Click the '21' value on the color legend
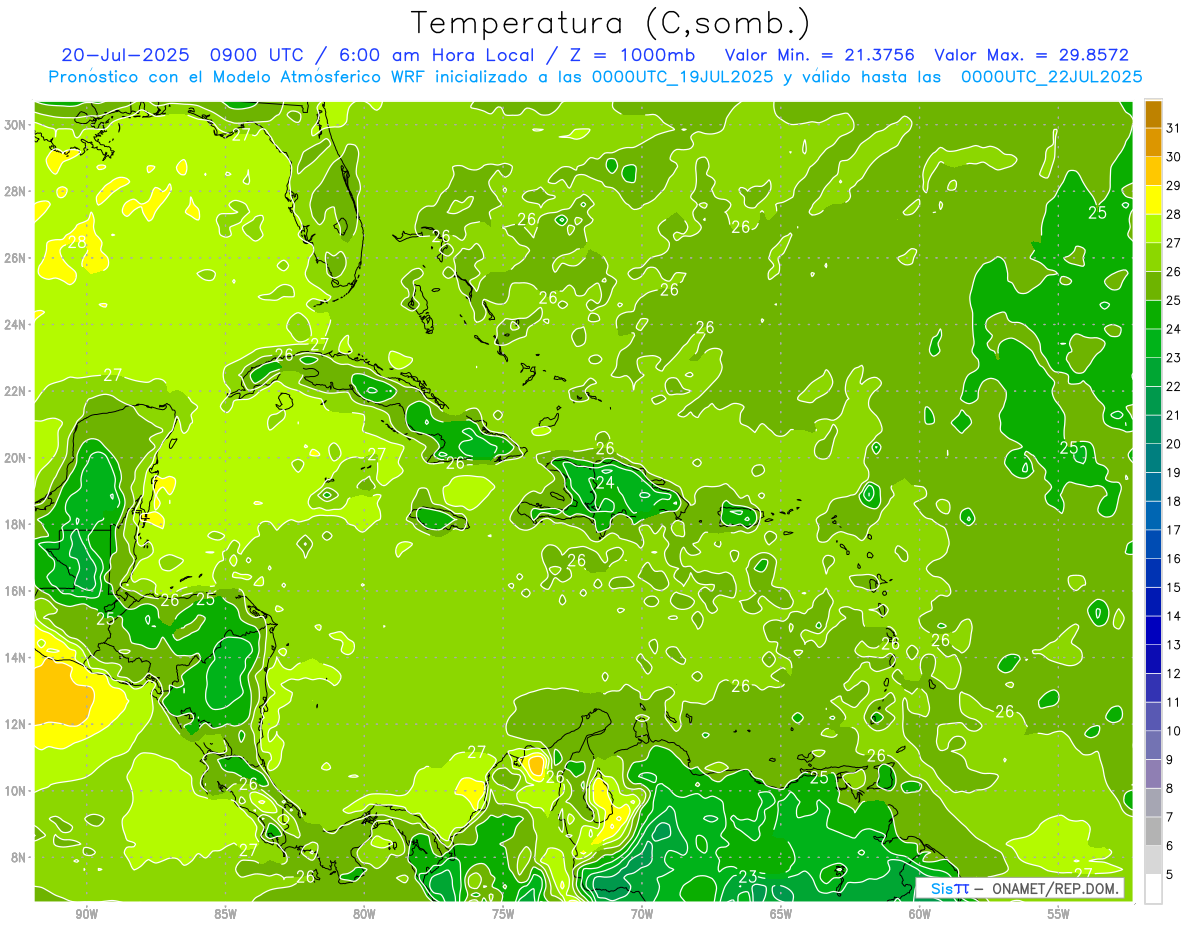The width and height of the screenshot is (1200, 927). (x=1173, y=415)
